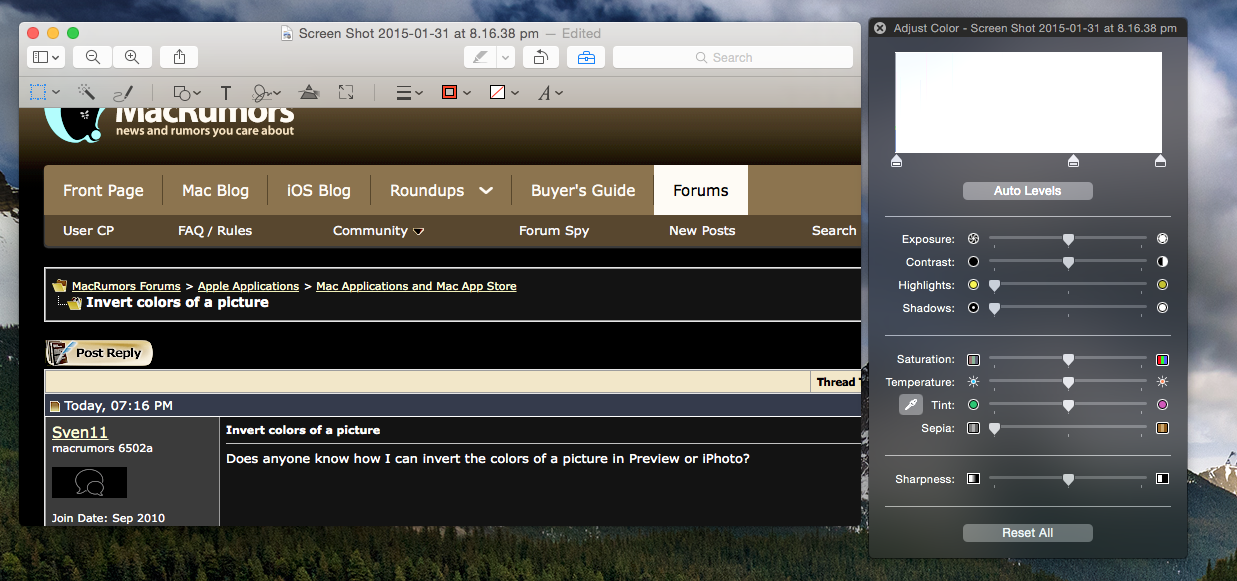
Task: Follow the Apple Applications breadcrumb link
Action: coord(248,286)
